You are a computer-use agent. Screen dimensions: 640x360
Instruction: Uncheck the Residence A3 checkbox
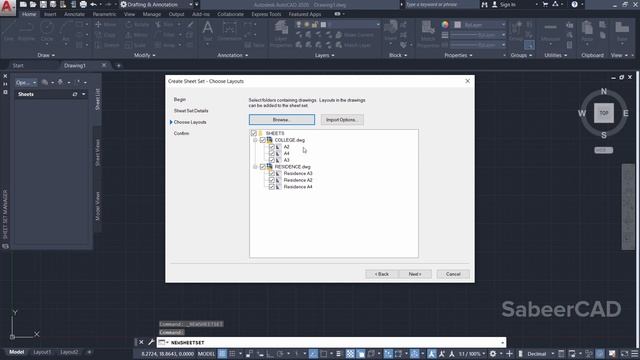[x=271, y=173]
